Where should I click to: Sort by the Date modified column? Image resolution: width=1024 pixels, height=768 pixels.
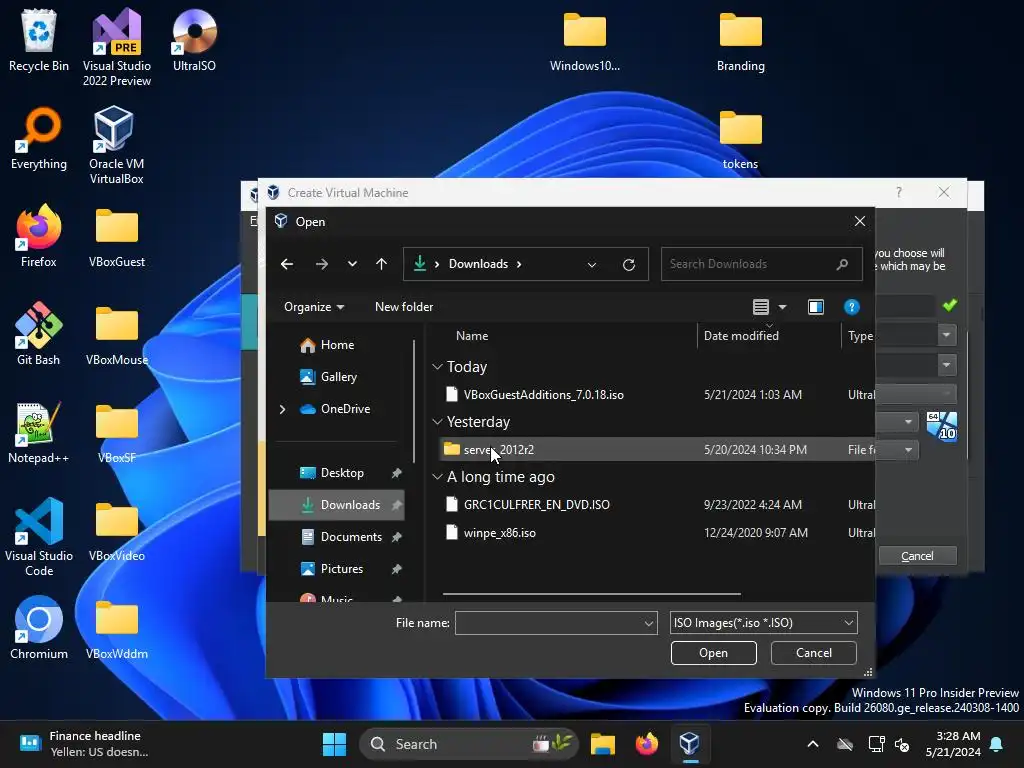coord(741,336)
